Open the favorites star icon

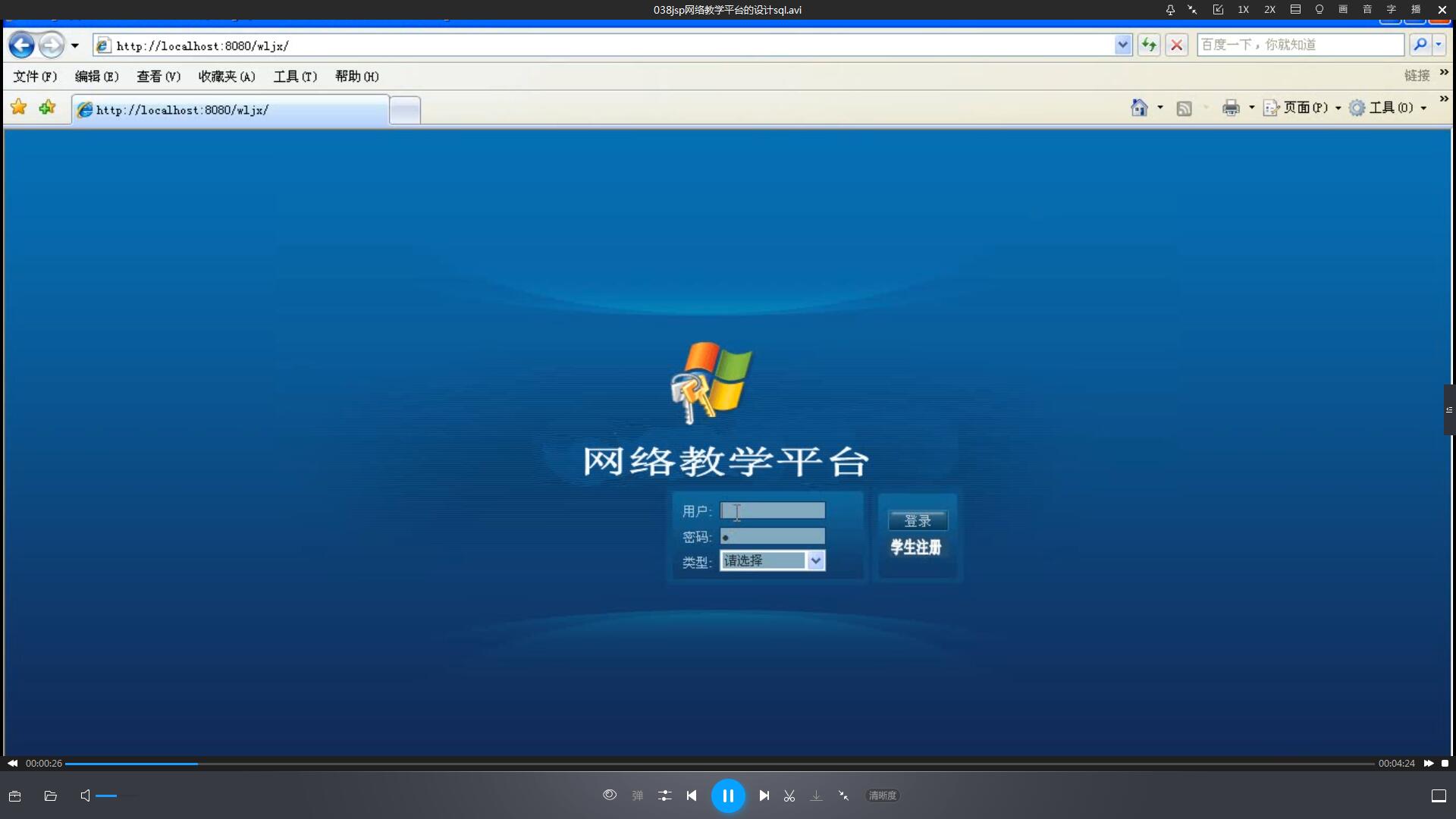(x=19, y=108)
